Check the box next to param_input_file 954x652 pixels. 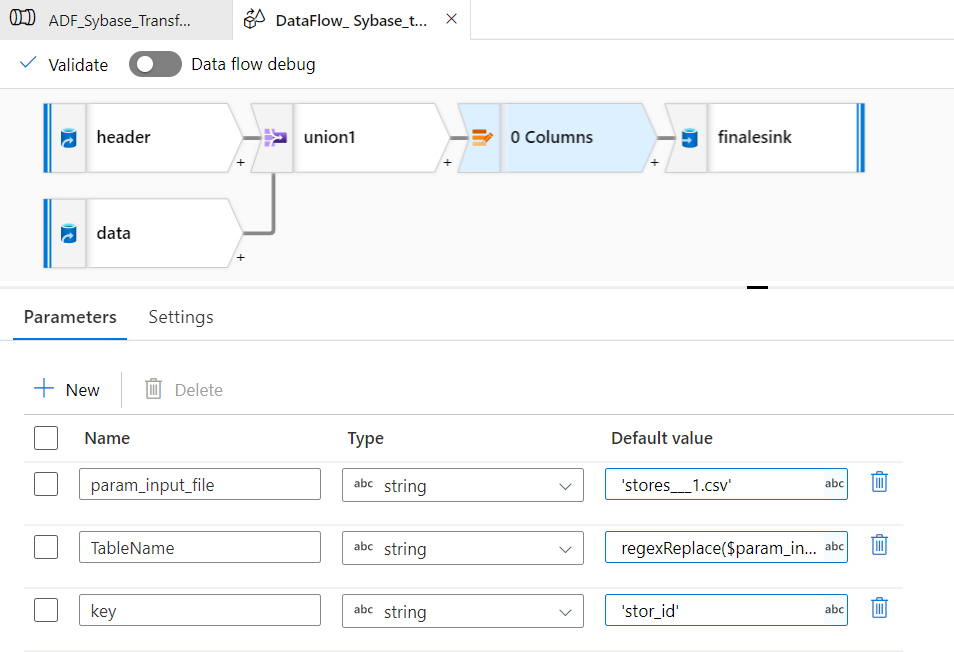46,484
